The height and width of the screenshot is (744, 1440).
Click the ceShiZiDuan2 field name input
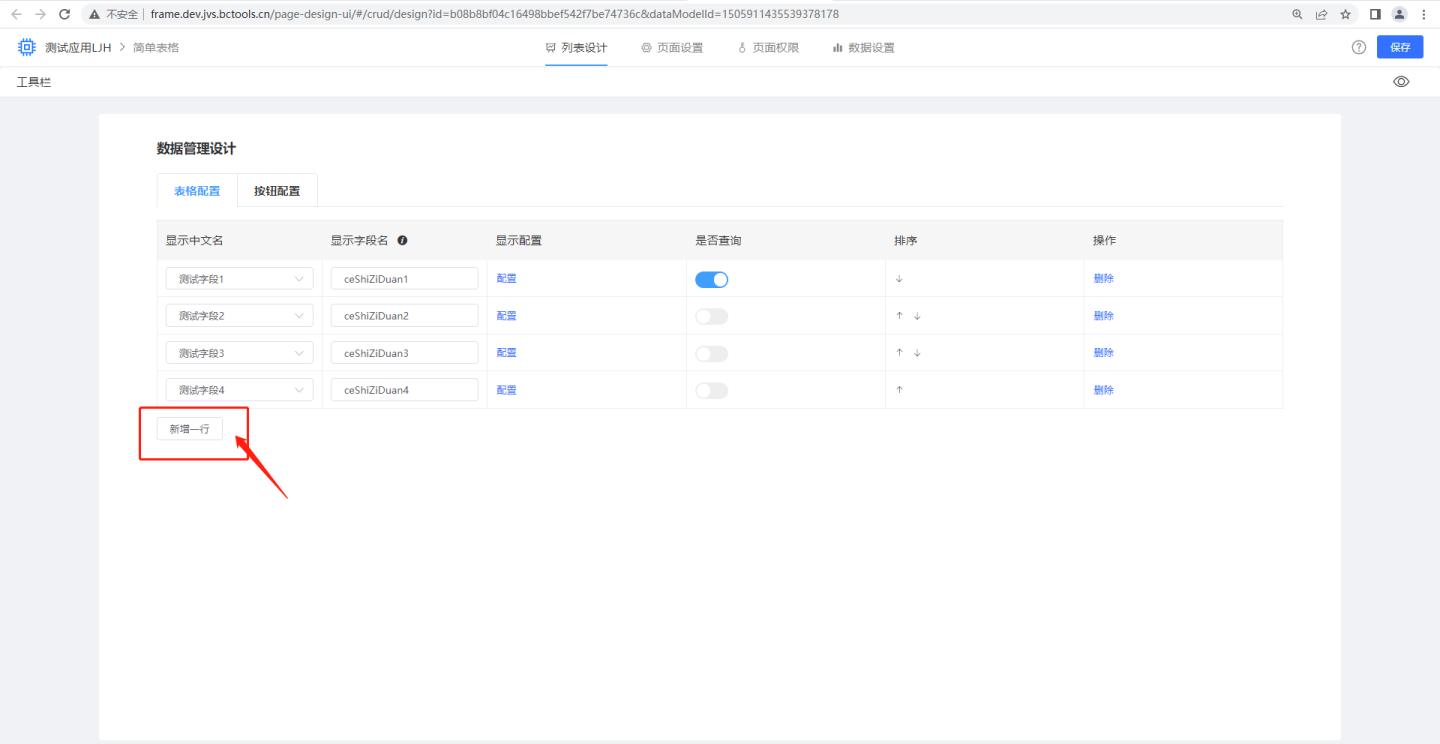click(x=404, y=316)
